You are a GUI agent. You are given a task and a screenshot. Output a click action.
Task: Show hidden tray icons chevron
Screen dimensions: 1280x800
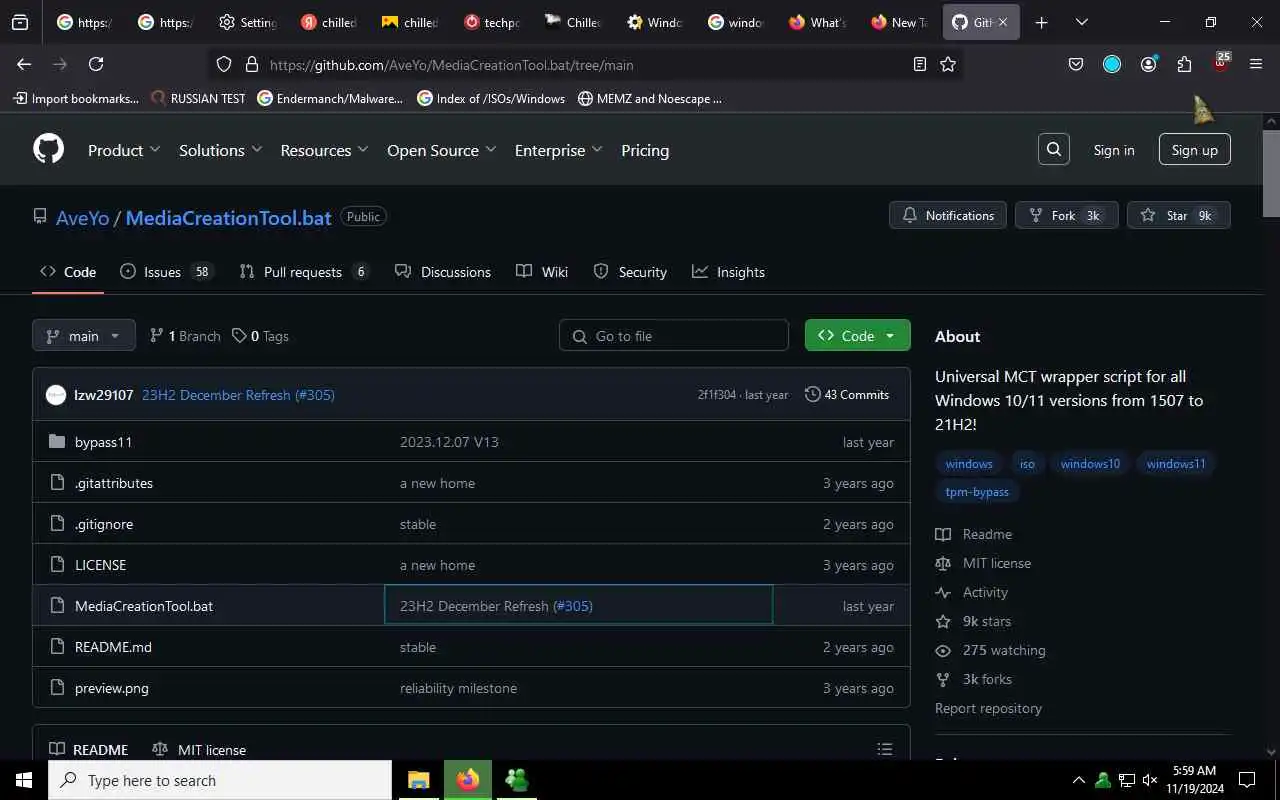click(1078, 780)
